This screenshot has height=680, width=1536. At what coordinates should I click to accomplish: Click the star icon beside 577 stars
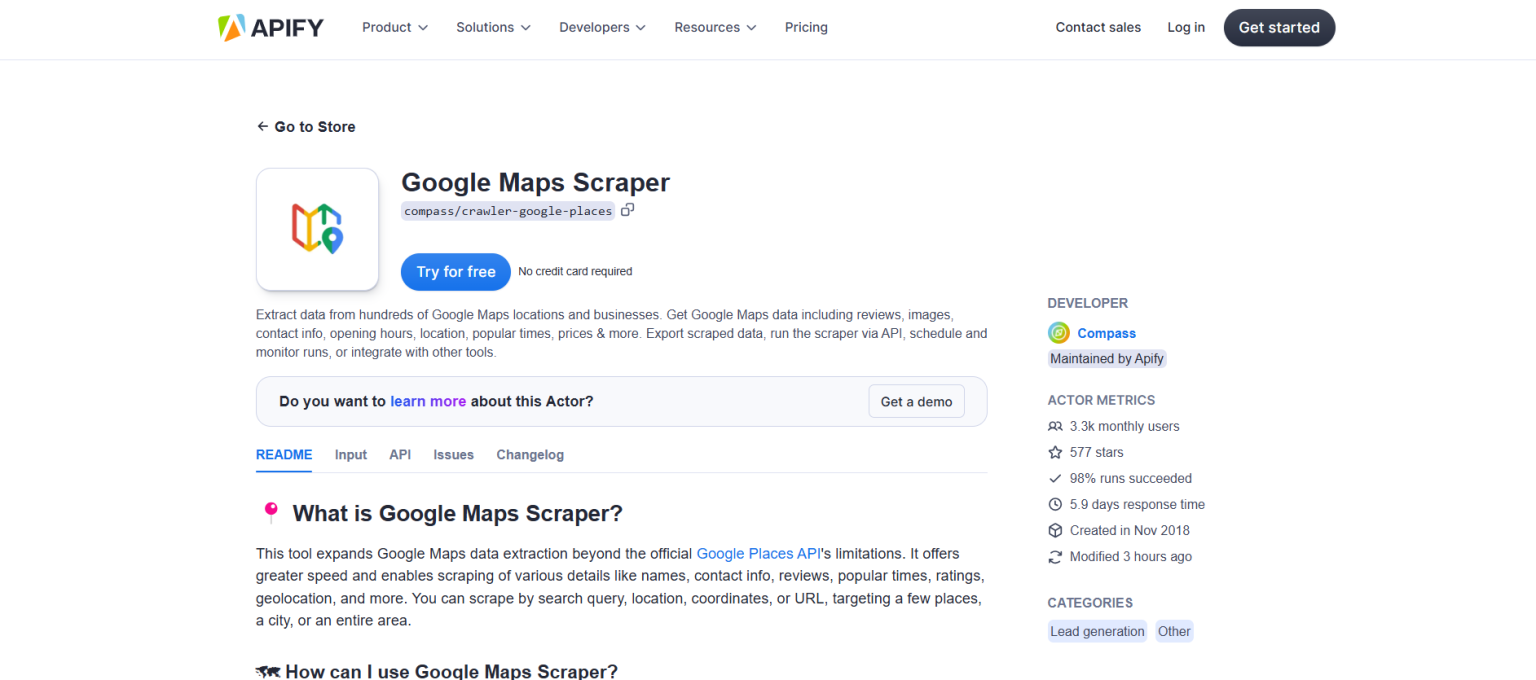click(x=1055, y=452)
